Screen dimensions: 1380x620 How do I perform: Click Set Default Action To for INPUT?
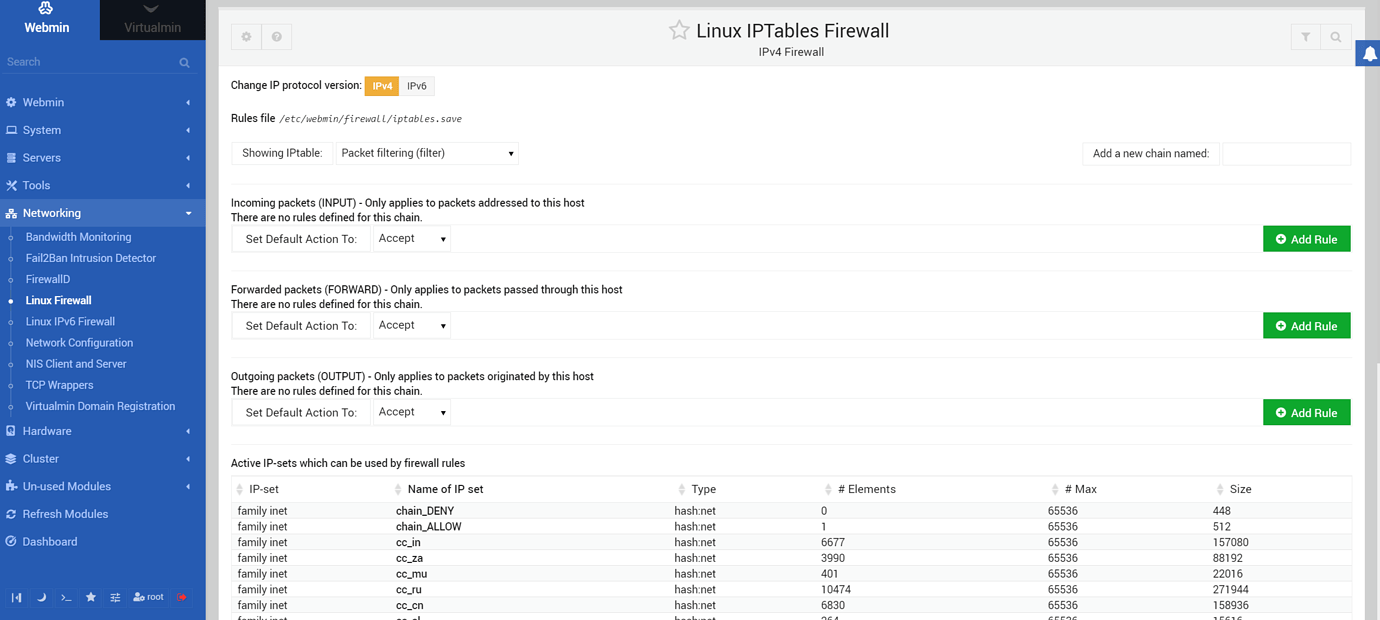pos(301,239)
